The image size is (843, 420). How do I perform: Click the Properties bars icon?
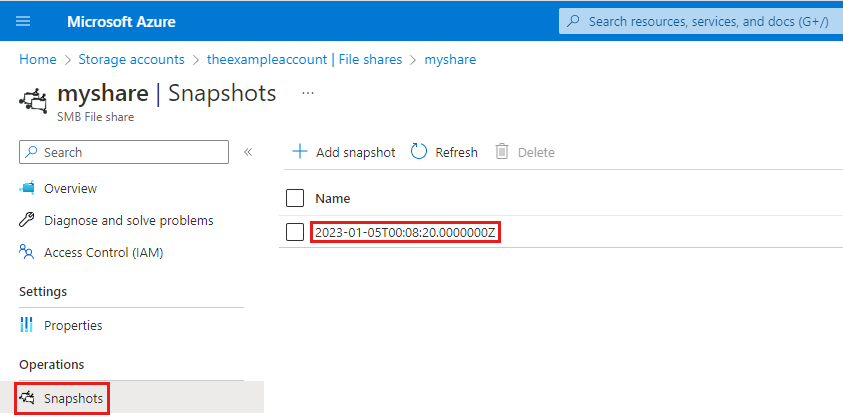27,325
